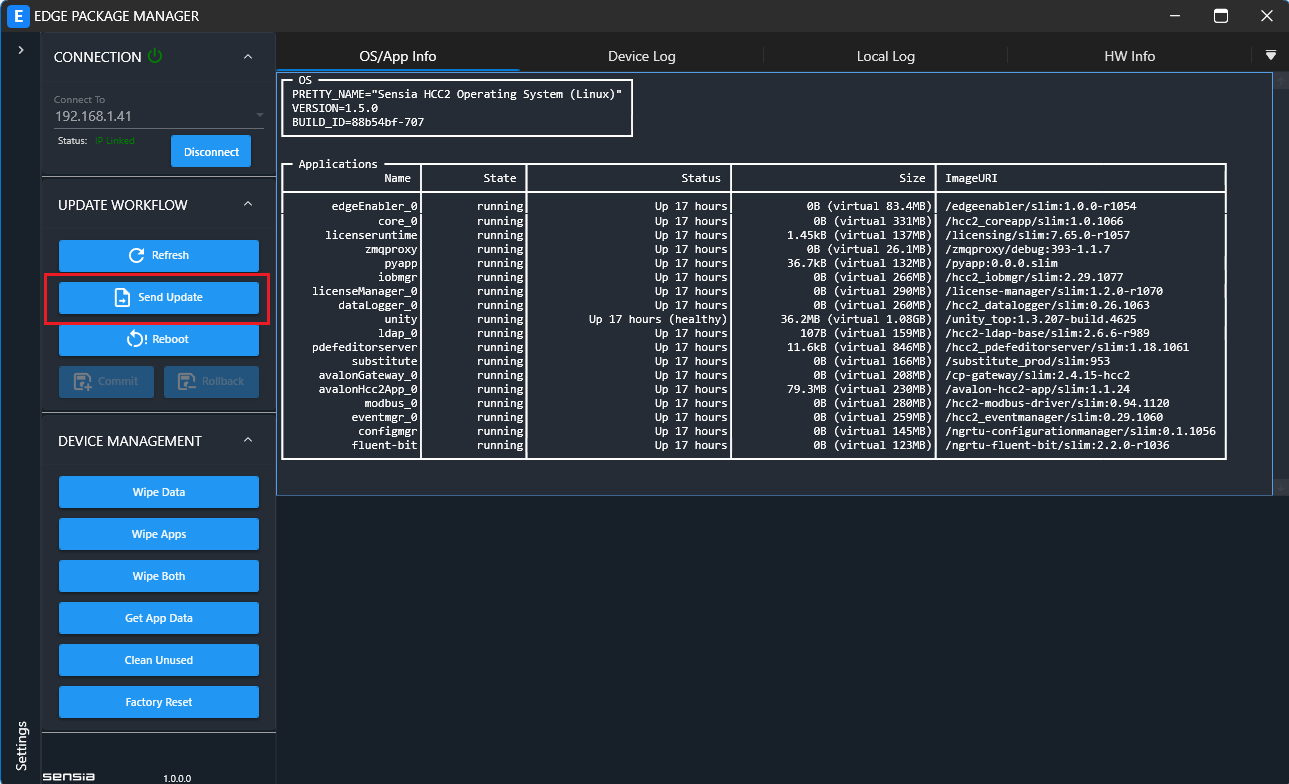Image resolution: width=1289 pixels, height=784 pixels.
Task: Switch to the OS/App Info tab
Action: 398,56
